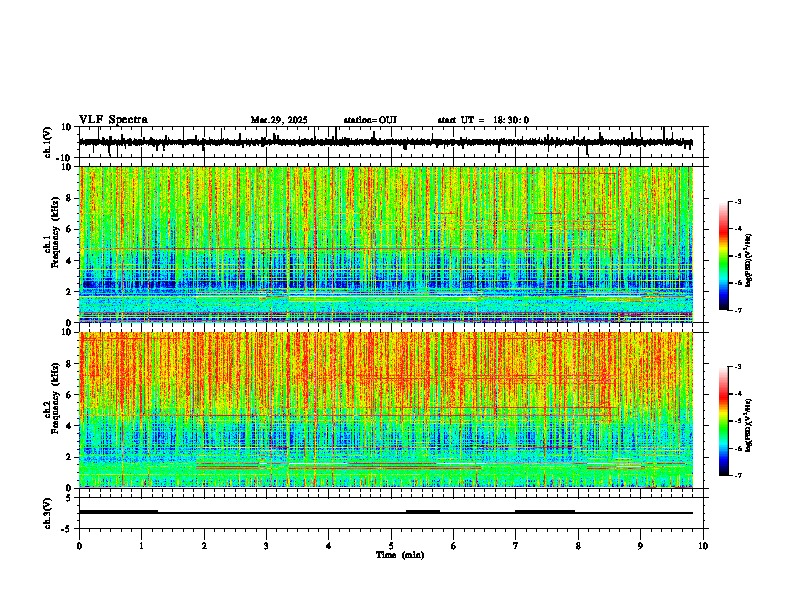This screenshot has height=612, width=792.
Task: Click the "ch.1(V)" waveform axis label
Action: coord(48,142)
